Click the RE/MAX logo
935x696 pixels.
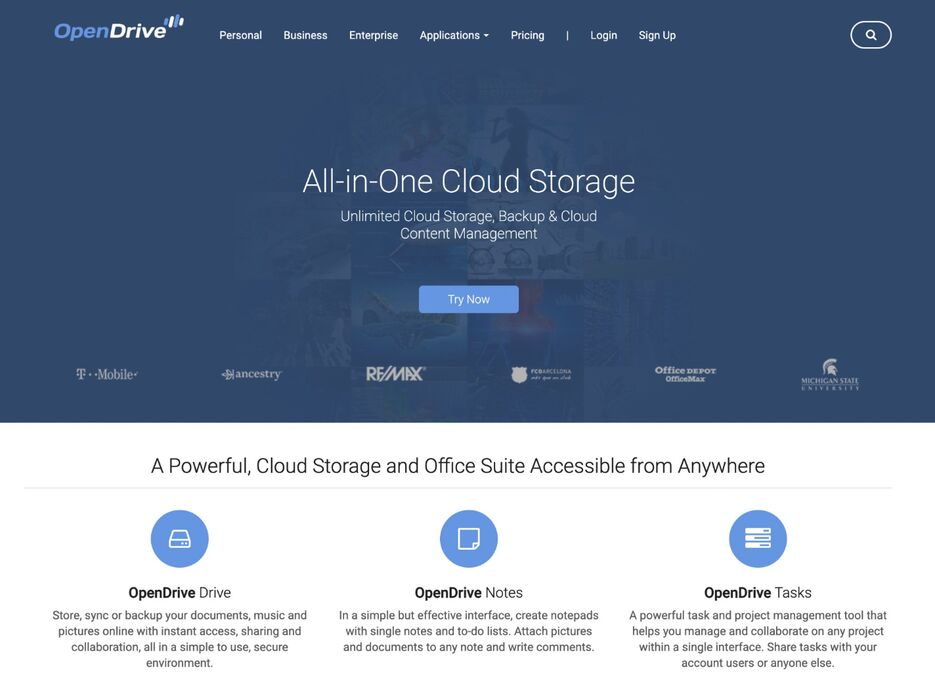(395, 374)
